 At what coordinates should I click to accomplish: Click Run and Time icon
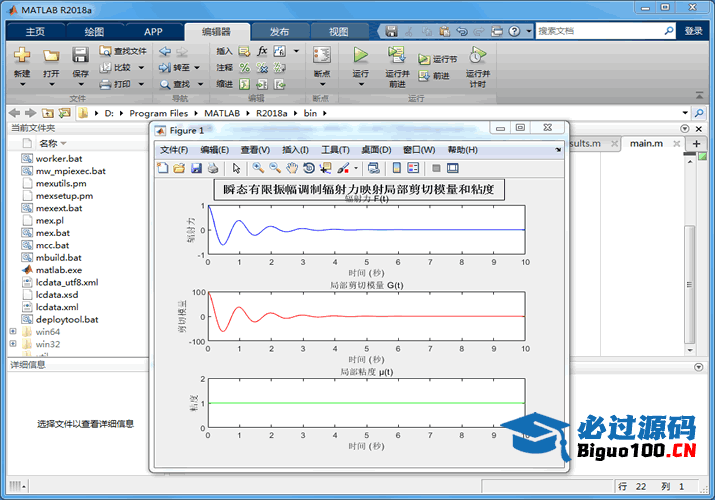point(477,55)
